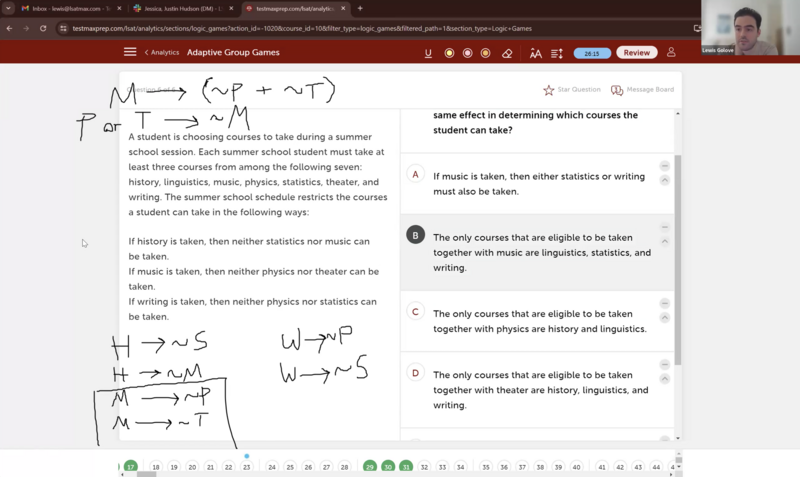Pick the yellow highlighter color
The image size is (800, 477).
click(449, 53)
